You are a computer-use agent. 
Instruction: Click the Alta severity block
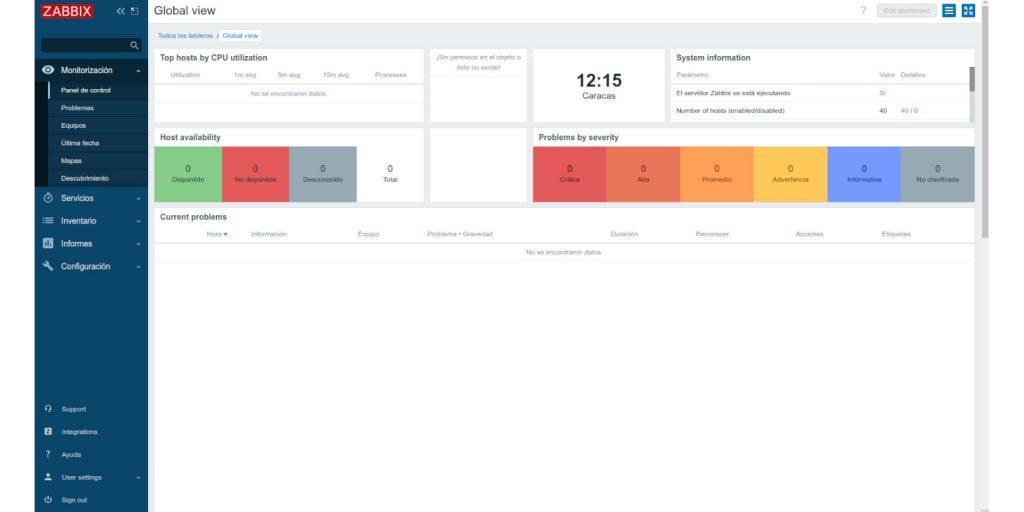pos(643,174)
